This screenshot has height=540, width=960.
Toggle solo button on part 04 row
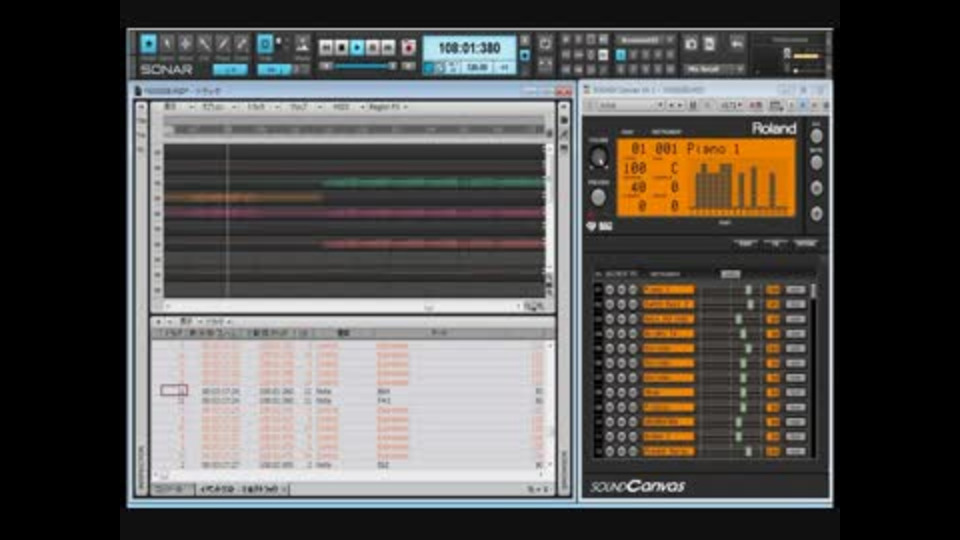point(621,334)
